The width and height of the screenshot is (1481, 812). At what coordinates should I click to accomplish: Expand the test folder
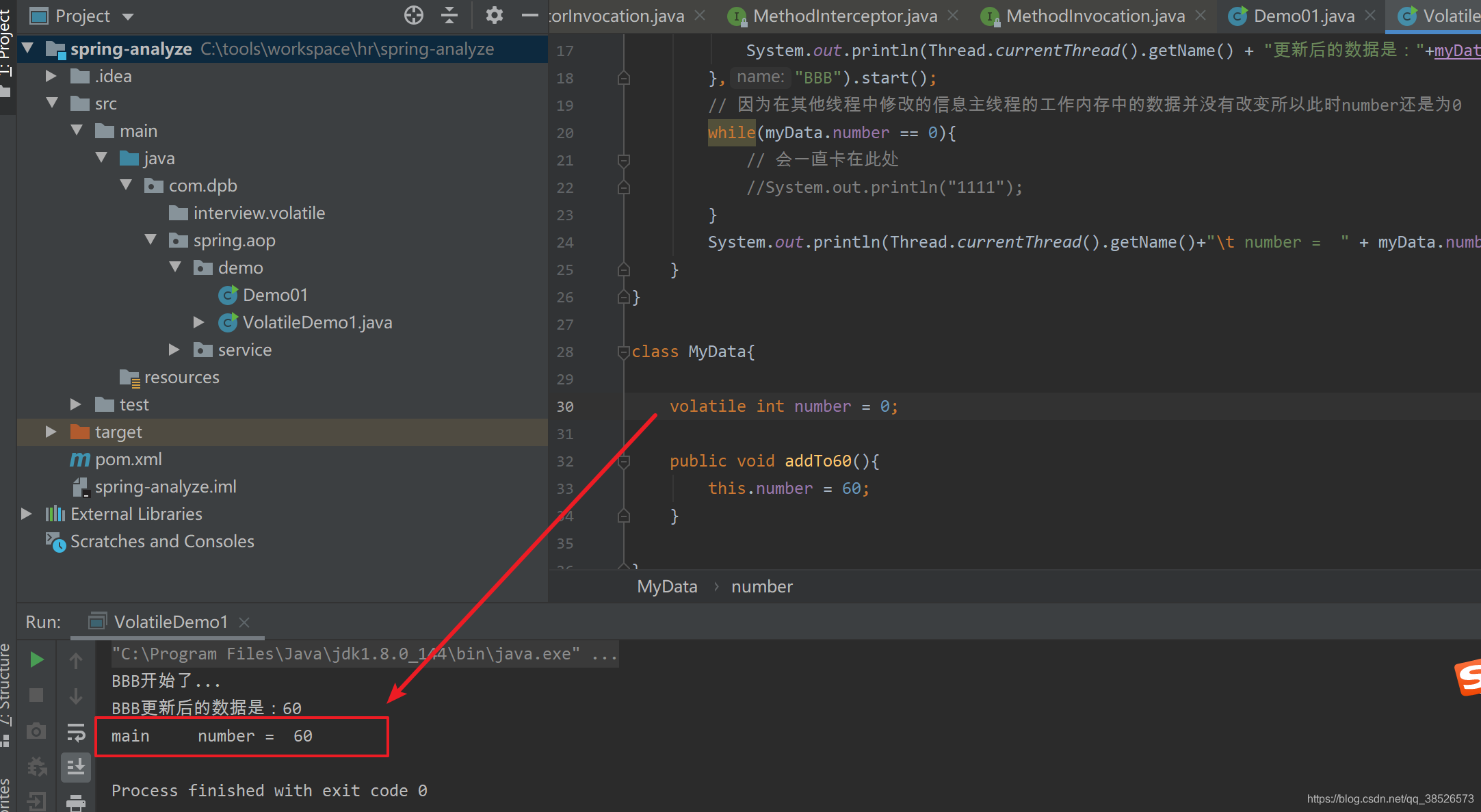point(76,404)
